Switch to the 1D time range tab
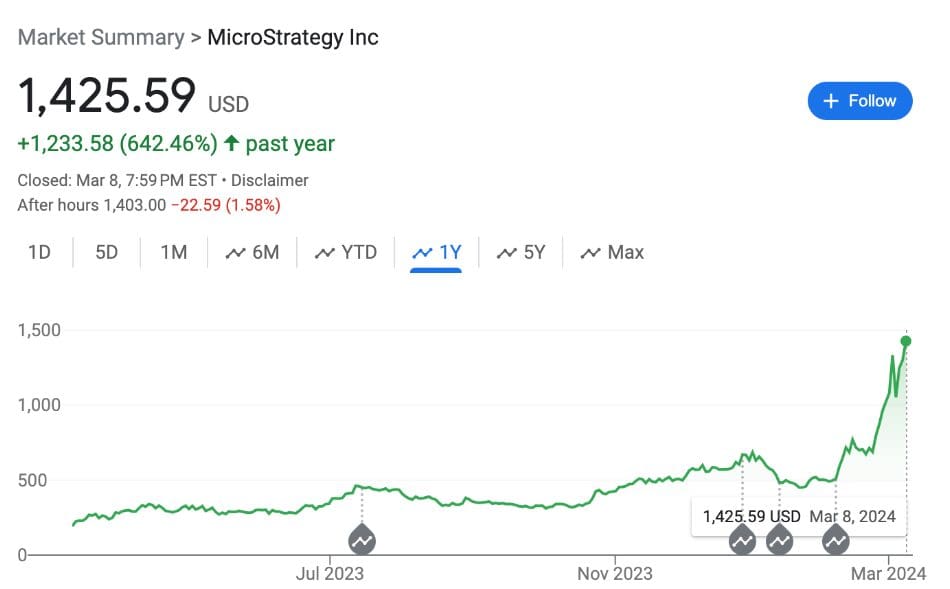Screen dimensions: 950x589 click(40, 252)
